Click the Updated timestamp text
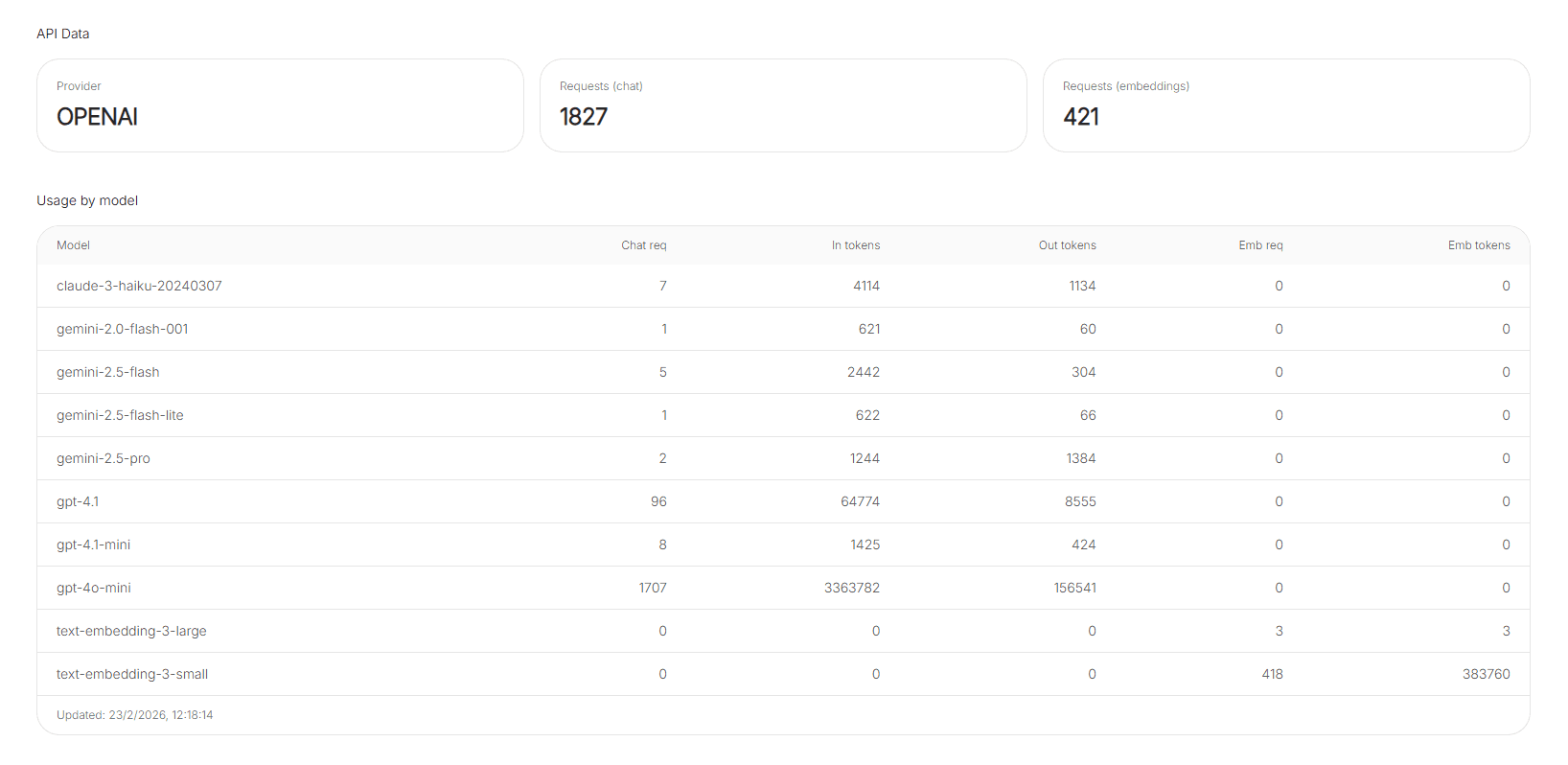This screenshot has width=1568, height=765. click(x=135, y=715)
